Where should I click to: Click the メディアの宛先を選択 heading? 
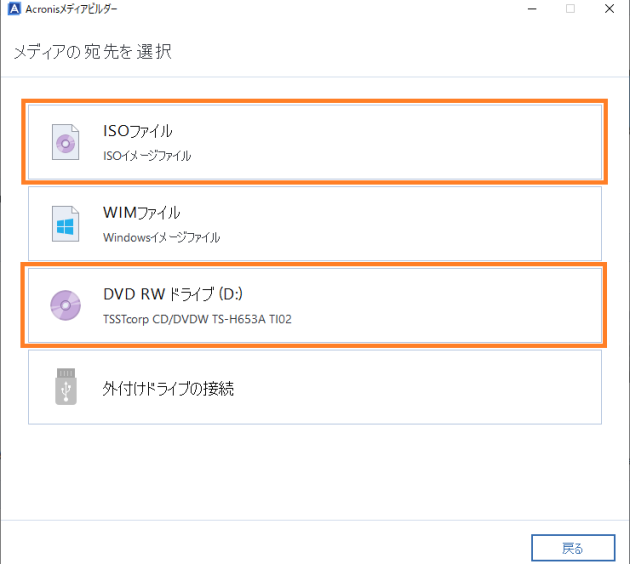[92, 51]
